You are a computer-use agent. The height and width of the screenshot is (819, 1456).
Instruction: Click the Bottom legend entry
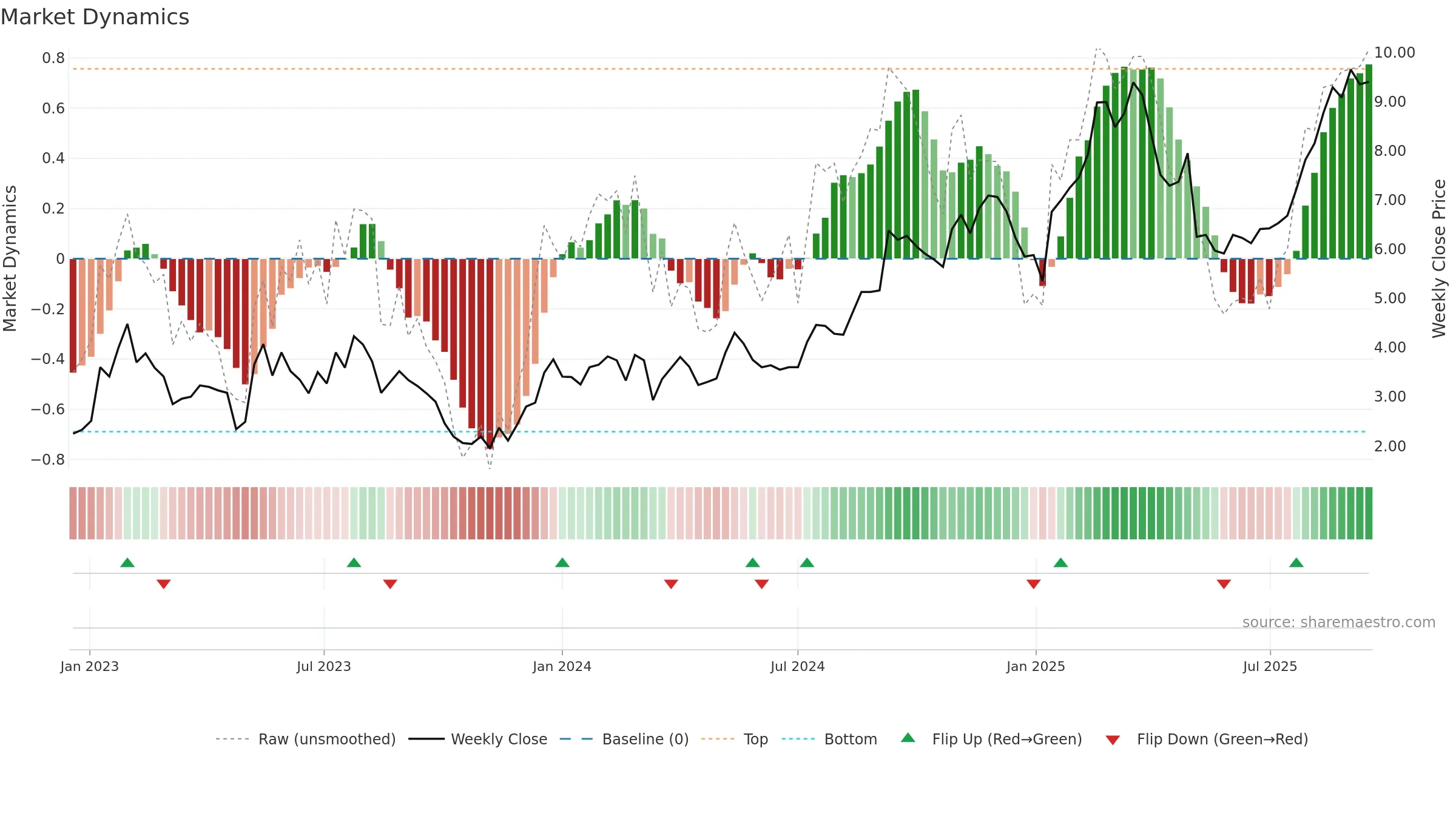(829, 739)
